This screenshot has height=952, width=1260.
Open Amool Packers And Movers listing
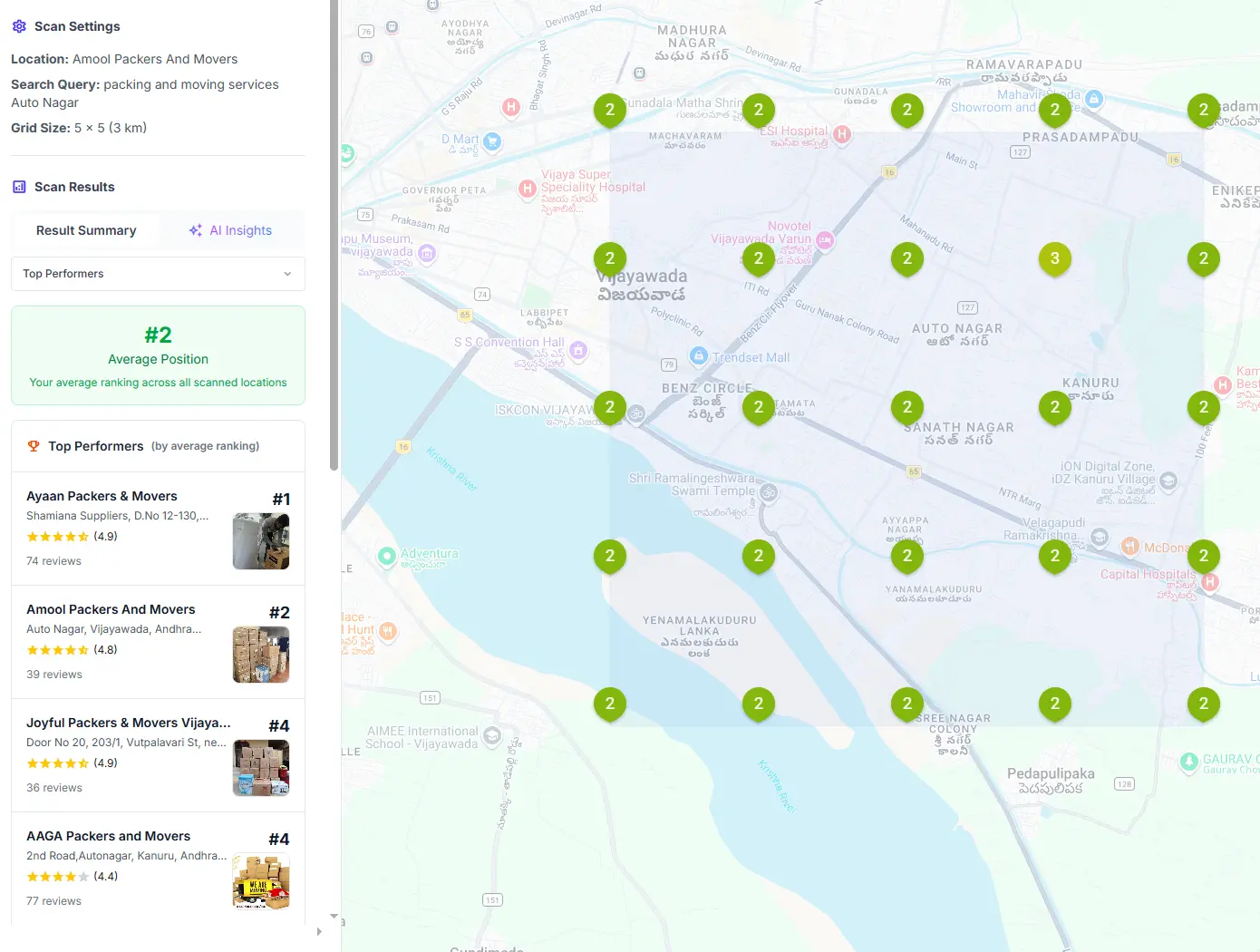coord(158,642)
